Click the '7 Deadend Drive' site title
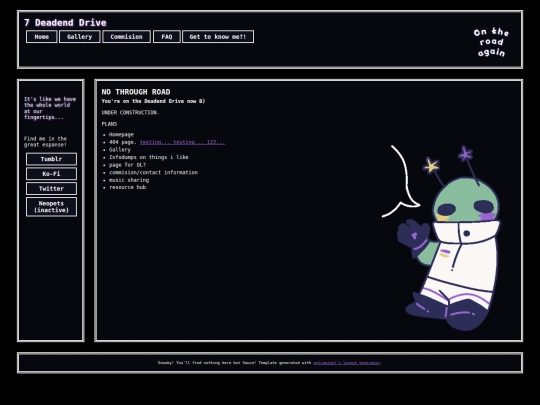Screen dimensions: 540x405 click(x=65, y=23)
